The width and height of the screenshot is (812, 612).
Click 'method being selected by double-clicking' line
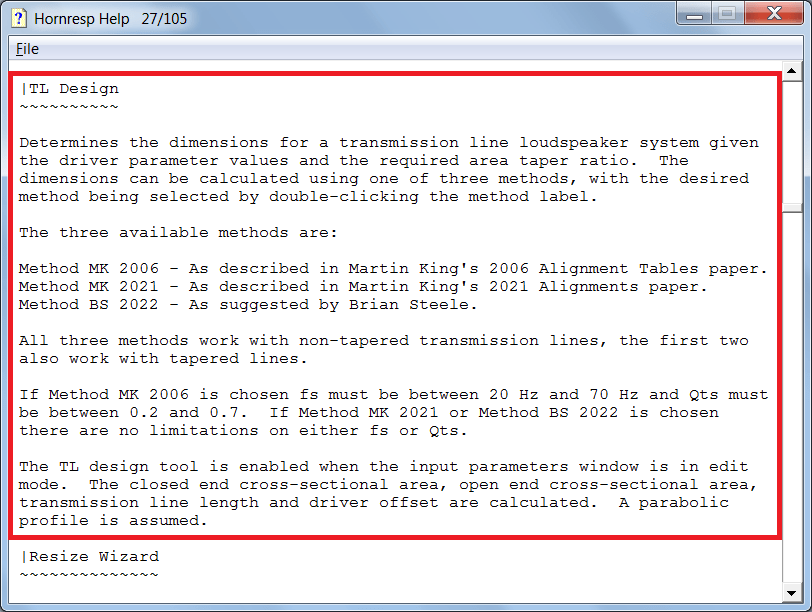(308, 197)
